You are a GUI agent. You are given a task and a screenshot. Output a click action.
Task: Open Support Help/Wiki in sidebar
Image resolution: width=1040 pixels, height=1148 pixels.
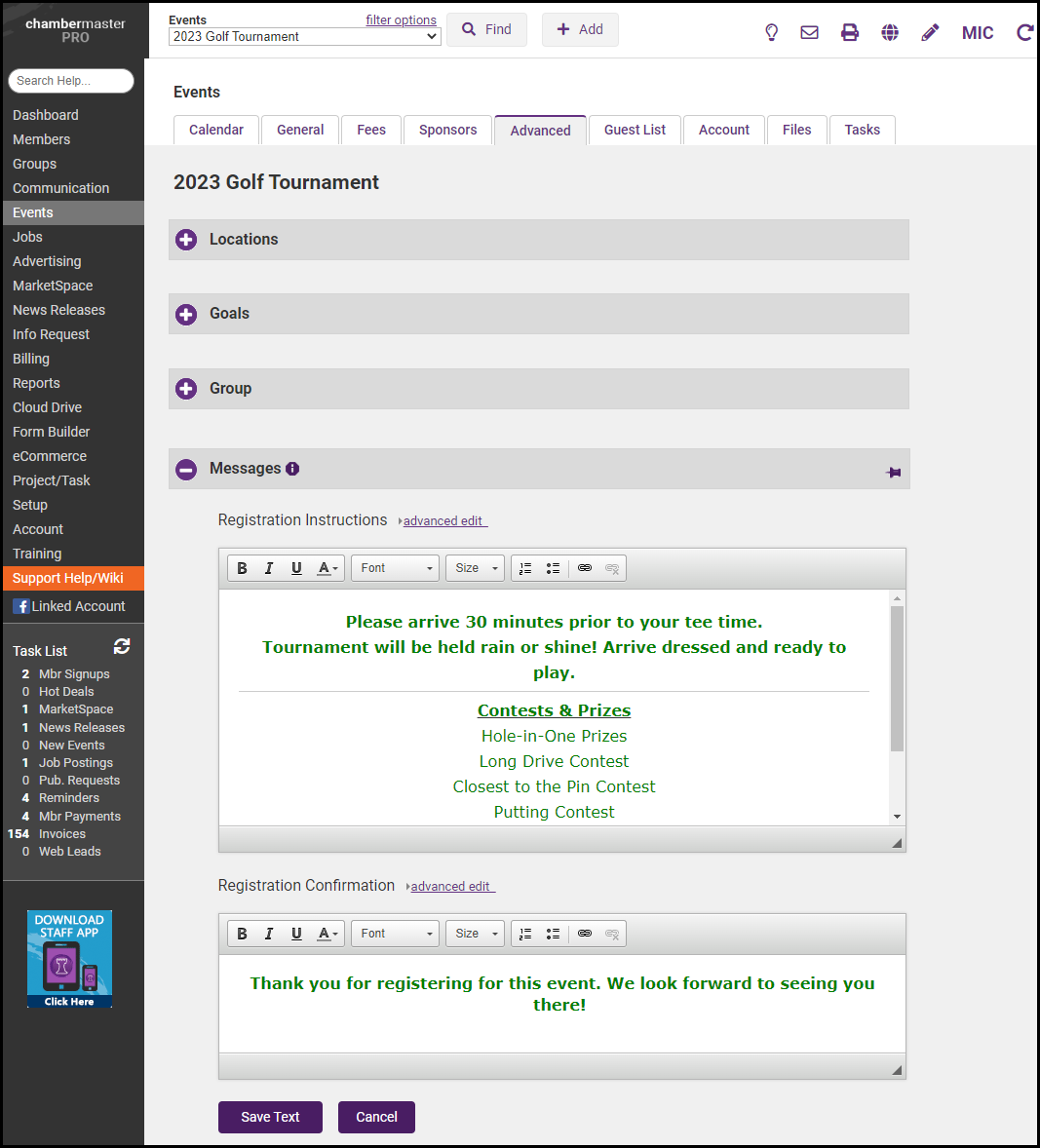[x=73, y=579]
